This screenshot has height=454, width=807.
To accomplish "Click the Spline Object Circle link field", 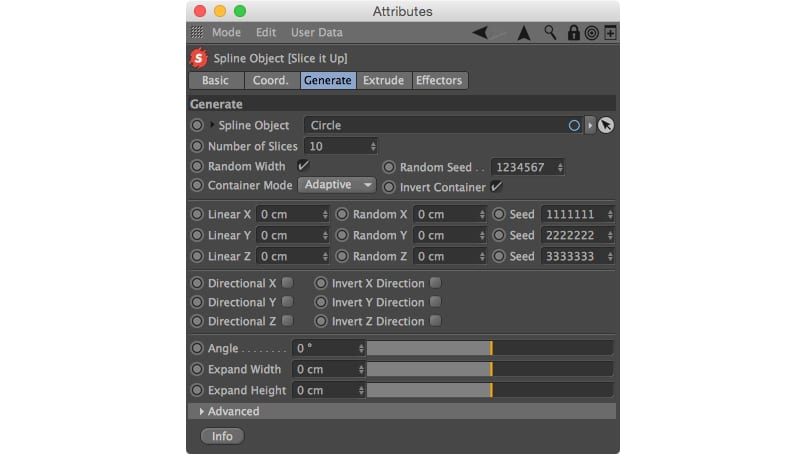I will point(444,125).
